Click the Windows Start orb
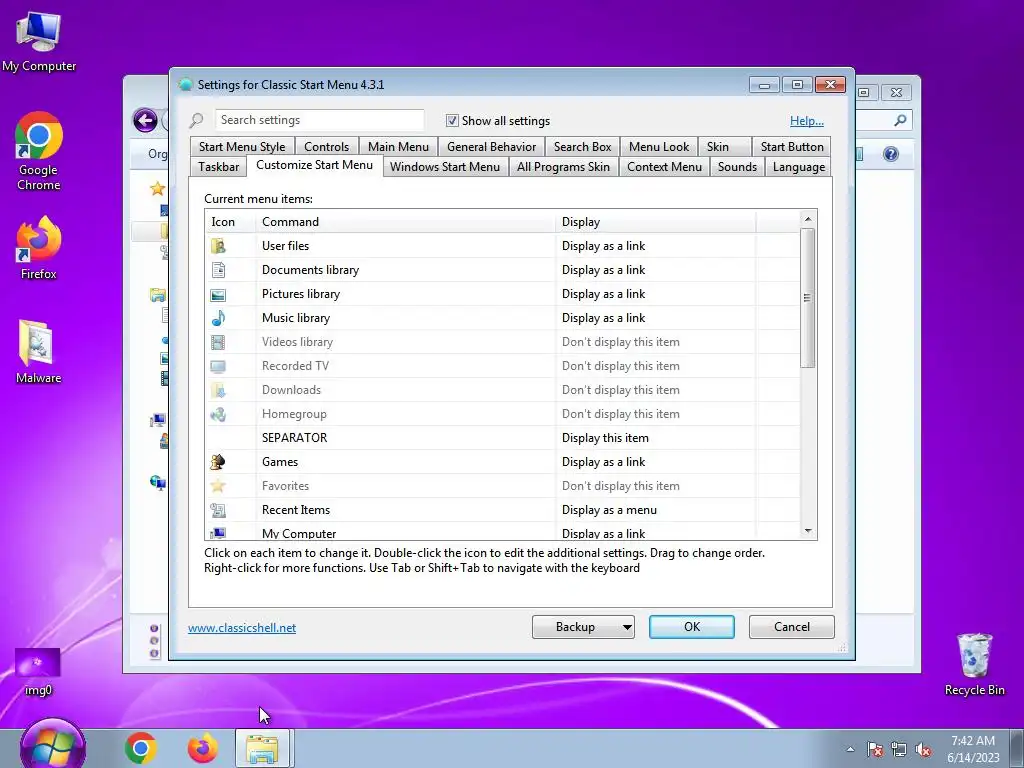This screenshot has height=768, width=1024. pos(53,747)
